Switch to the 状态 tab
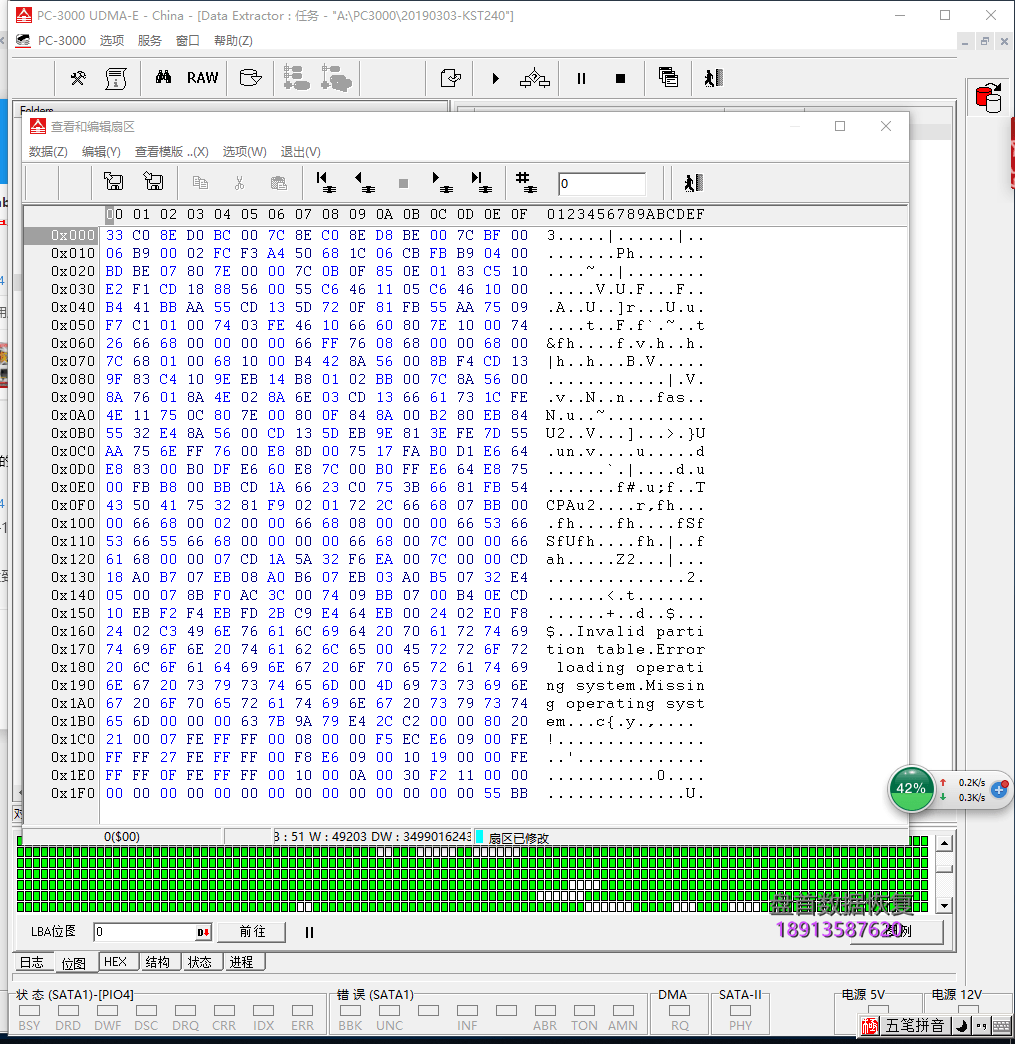1015x1044 pixels. click(x=200, y=961)
